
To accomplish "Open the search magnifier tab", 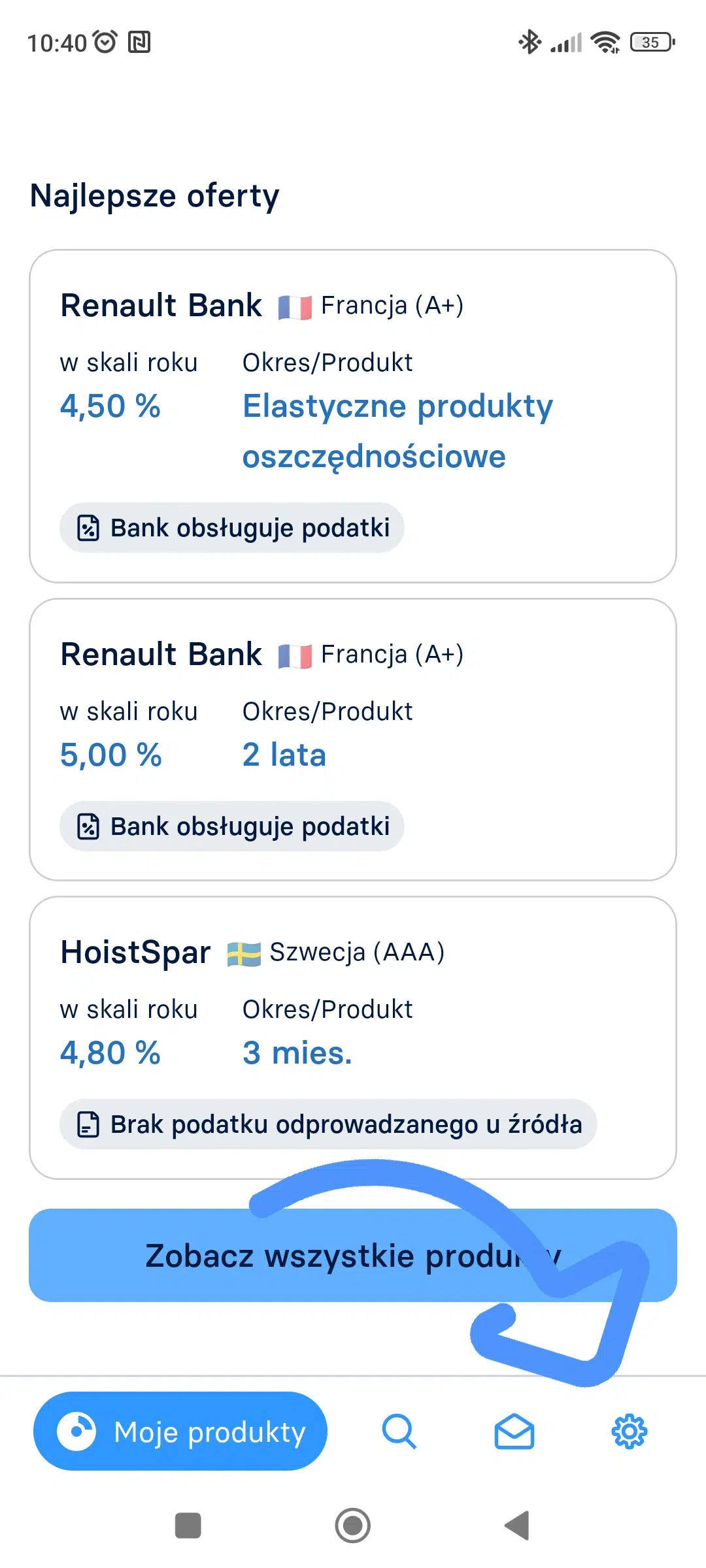I will 399,1431.
